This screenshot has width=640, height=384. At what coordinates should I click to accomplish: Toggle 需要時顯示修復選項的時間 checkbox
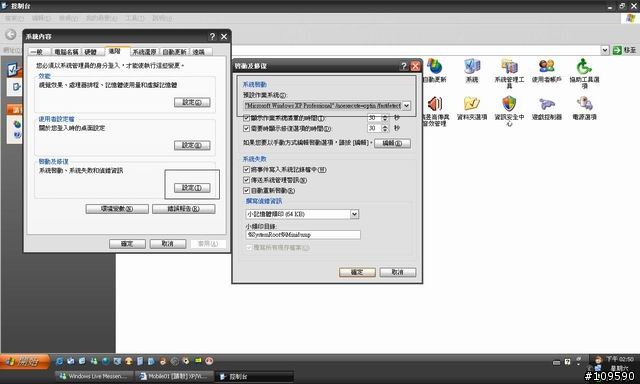[246, 129]
